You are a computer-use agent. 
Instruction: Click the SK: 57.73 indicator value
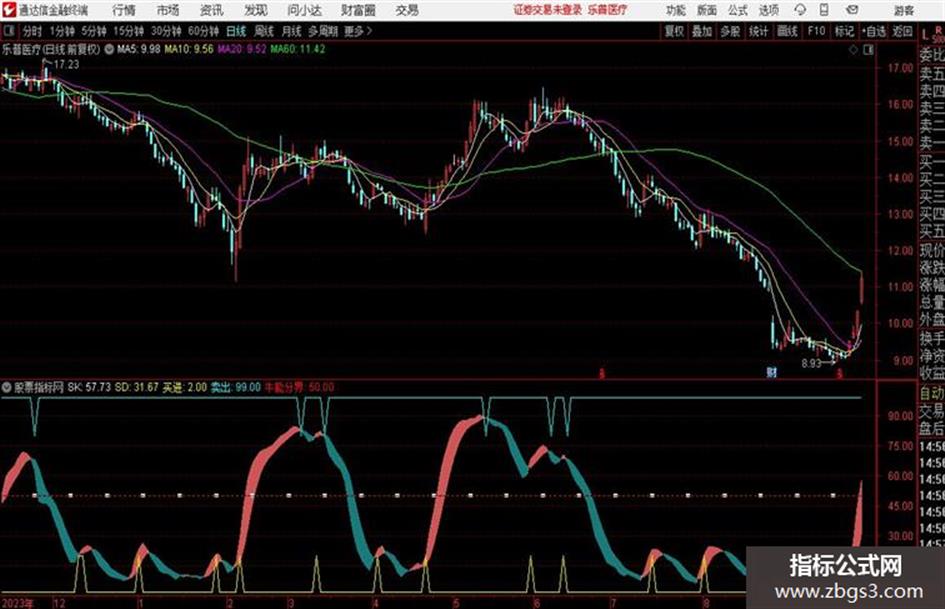click(89, 387)
